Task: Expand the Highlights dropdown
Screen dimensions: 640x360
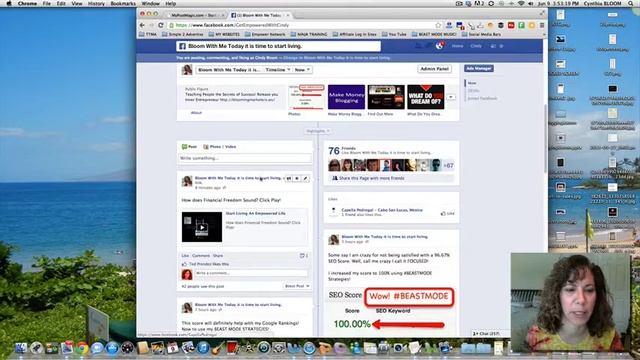Action: pyautogui.click(x=318, y=131)
